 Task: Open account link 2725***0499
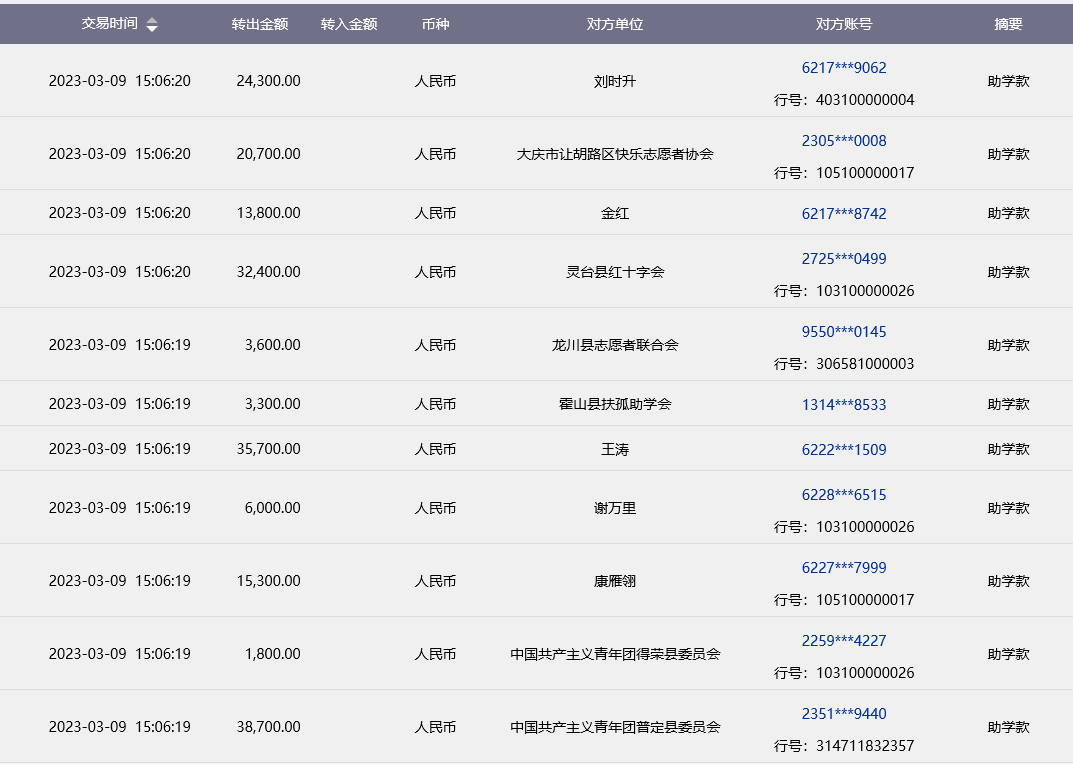coord(843,259)
